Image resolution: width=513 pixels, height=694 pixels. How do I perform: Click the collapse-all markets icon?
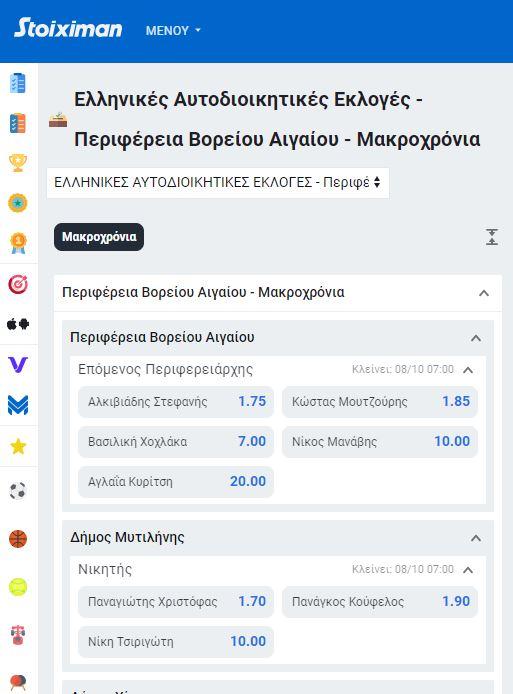pos(492,237)
